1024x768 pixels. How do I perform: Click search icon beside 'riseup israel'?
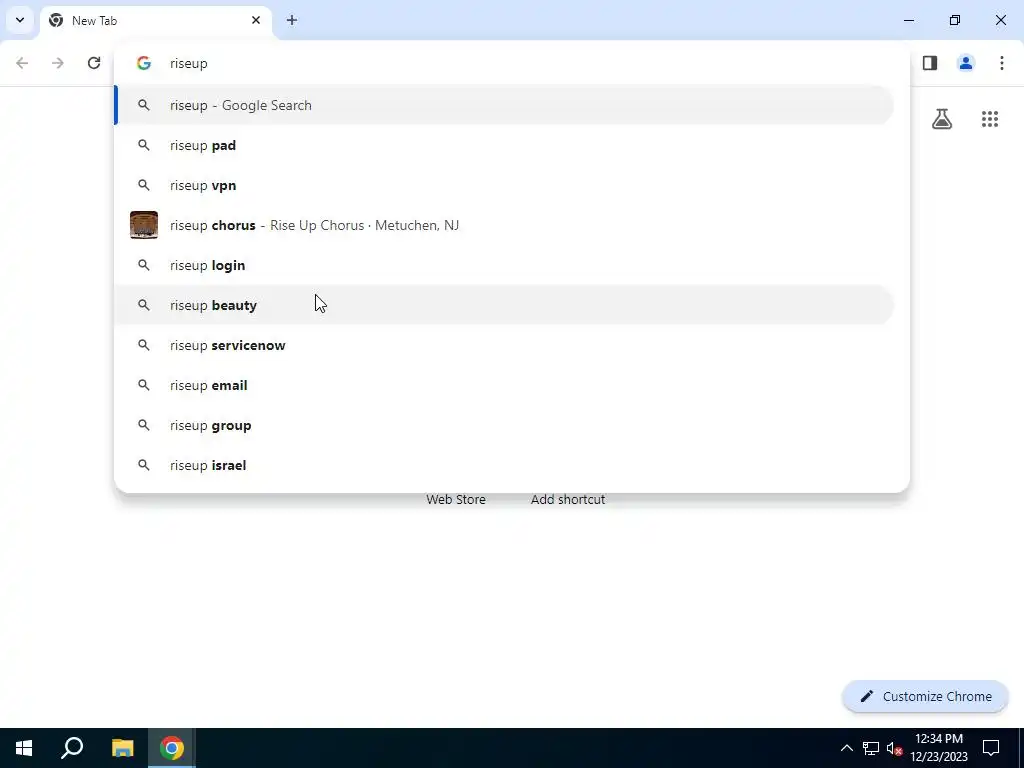pyautogui.click(x=144, y=465)
